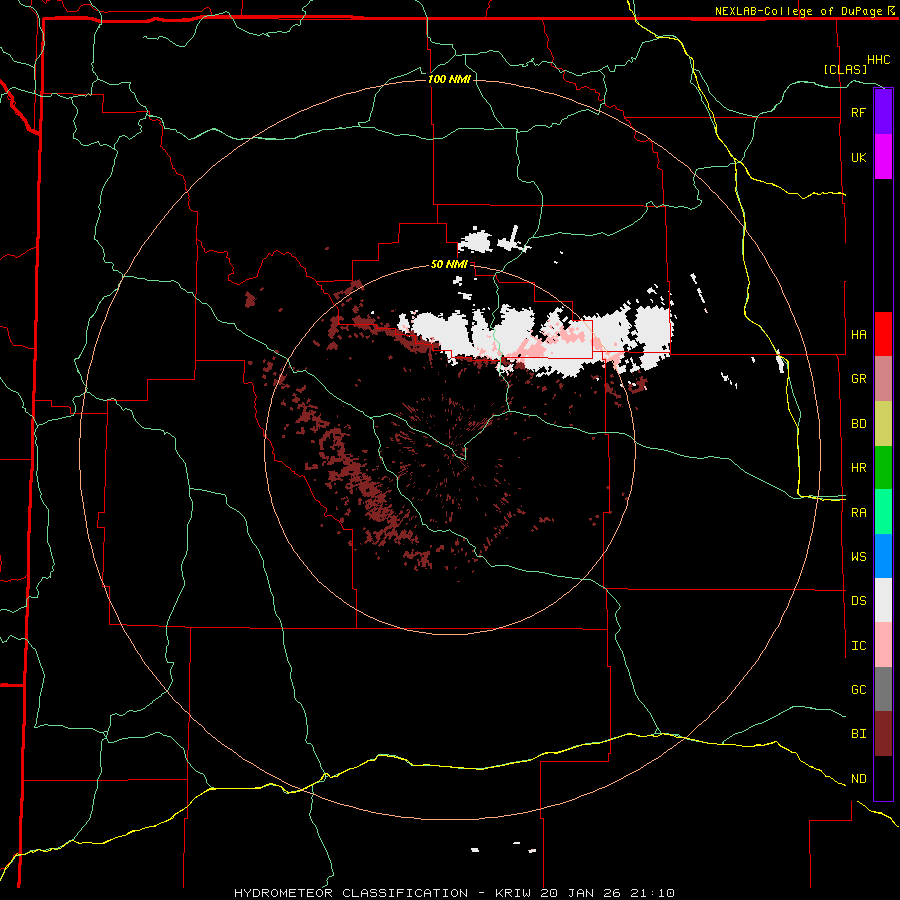Click the UK legend label
This screenshot has width=900, height=900.
click(x=858, y=157)
